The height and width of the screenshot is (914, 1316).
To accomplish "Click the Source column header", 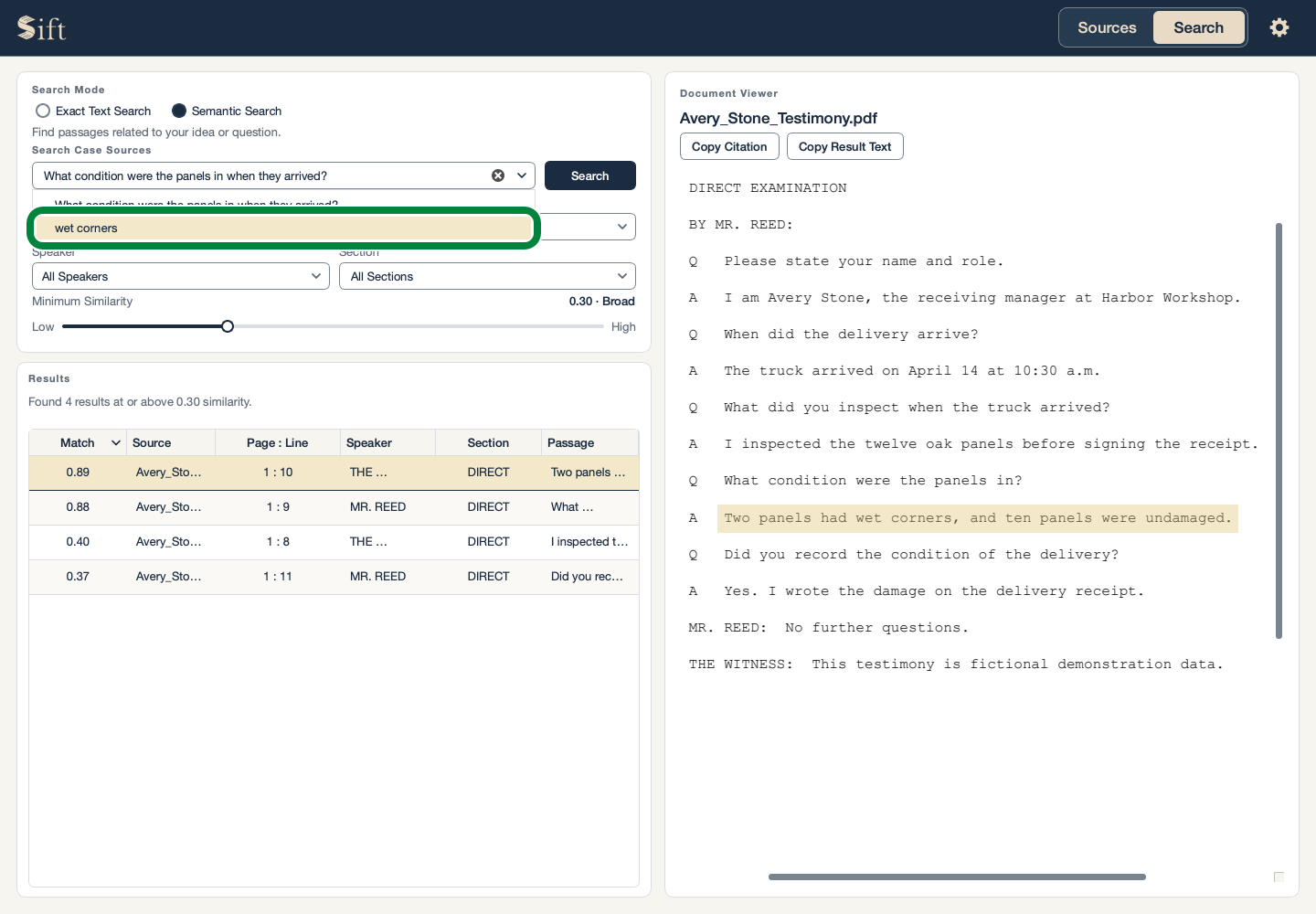I will pos(171,443).
